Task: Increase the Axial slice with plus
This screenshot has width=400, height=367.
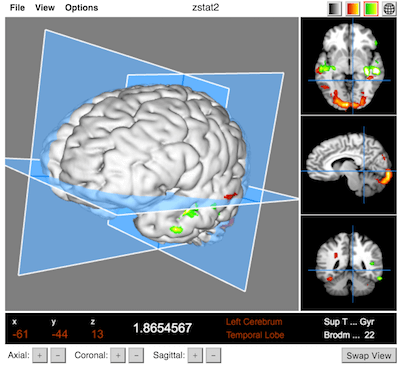Action: click(x=40, y=355)
